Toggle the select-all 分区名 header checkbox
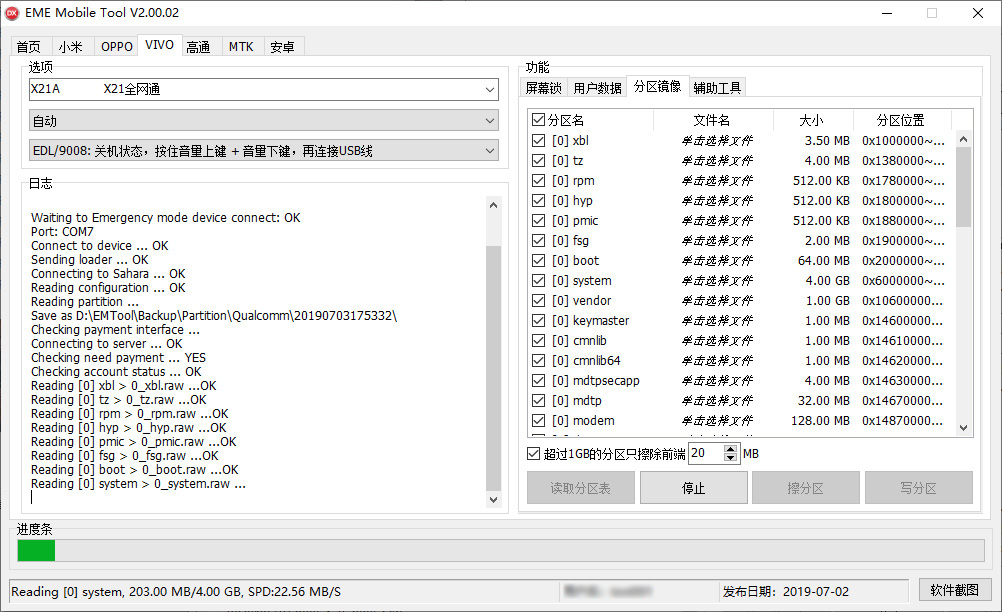This screenshot has height=612, width=1002. coord(539,120)
